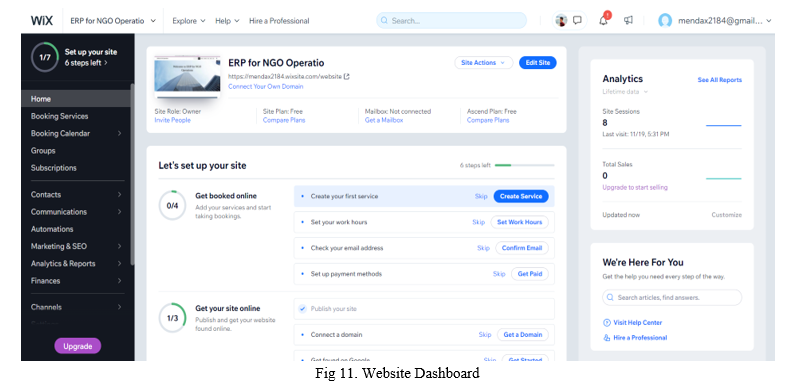Open See All Reports link
This screenshot has width=800, height=392.
click(720, 80)
